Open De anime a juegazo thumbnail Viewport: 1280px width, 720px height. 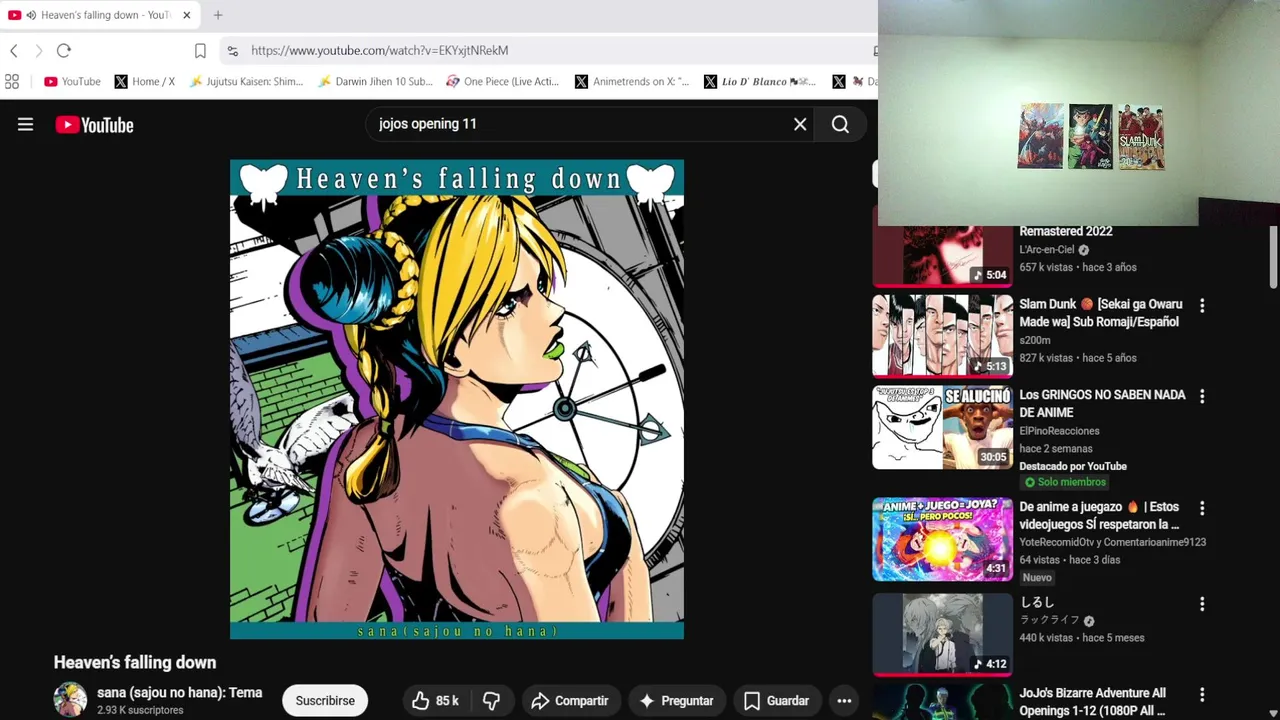[942, 539]
